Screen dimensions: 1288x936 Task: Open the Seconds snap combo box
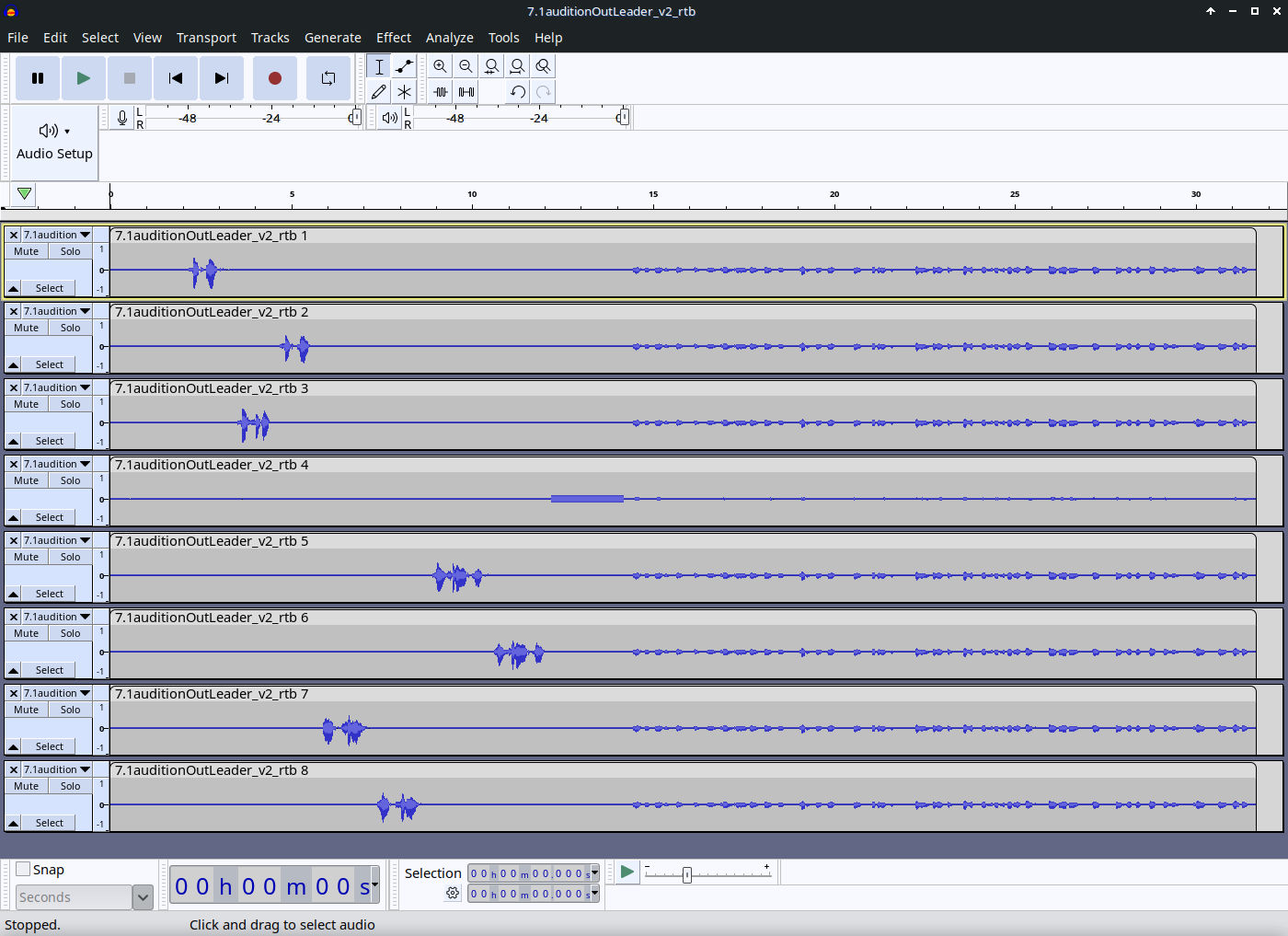pos(84,897)
